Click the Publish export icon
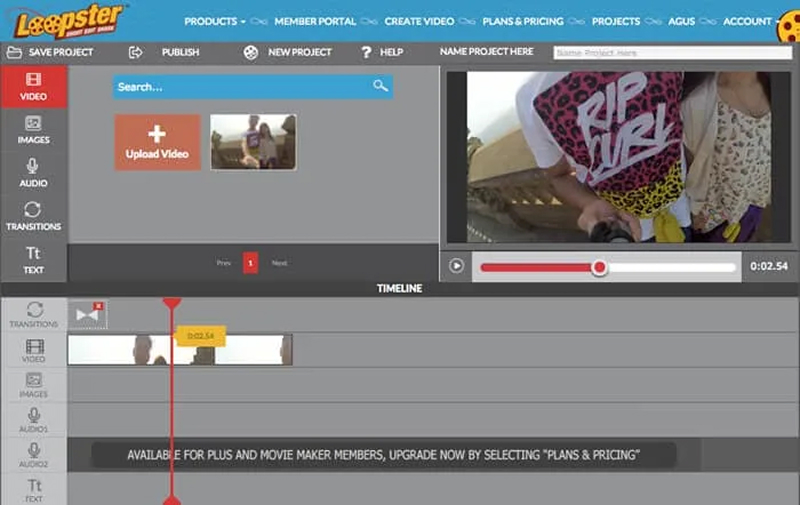800x505 pixels. click(135, 53)
